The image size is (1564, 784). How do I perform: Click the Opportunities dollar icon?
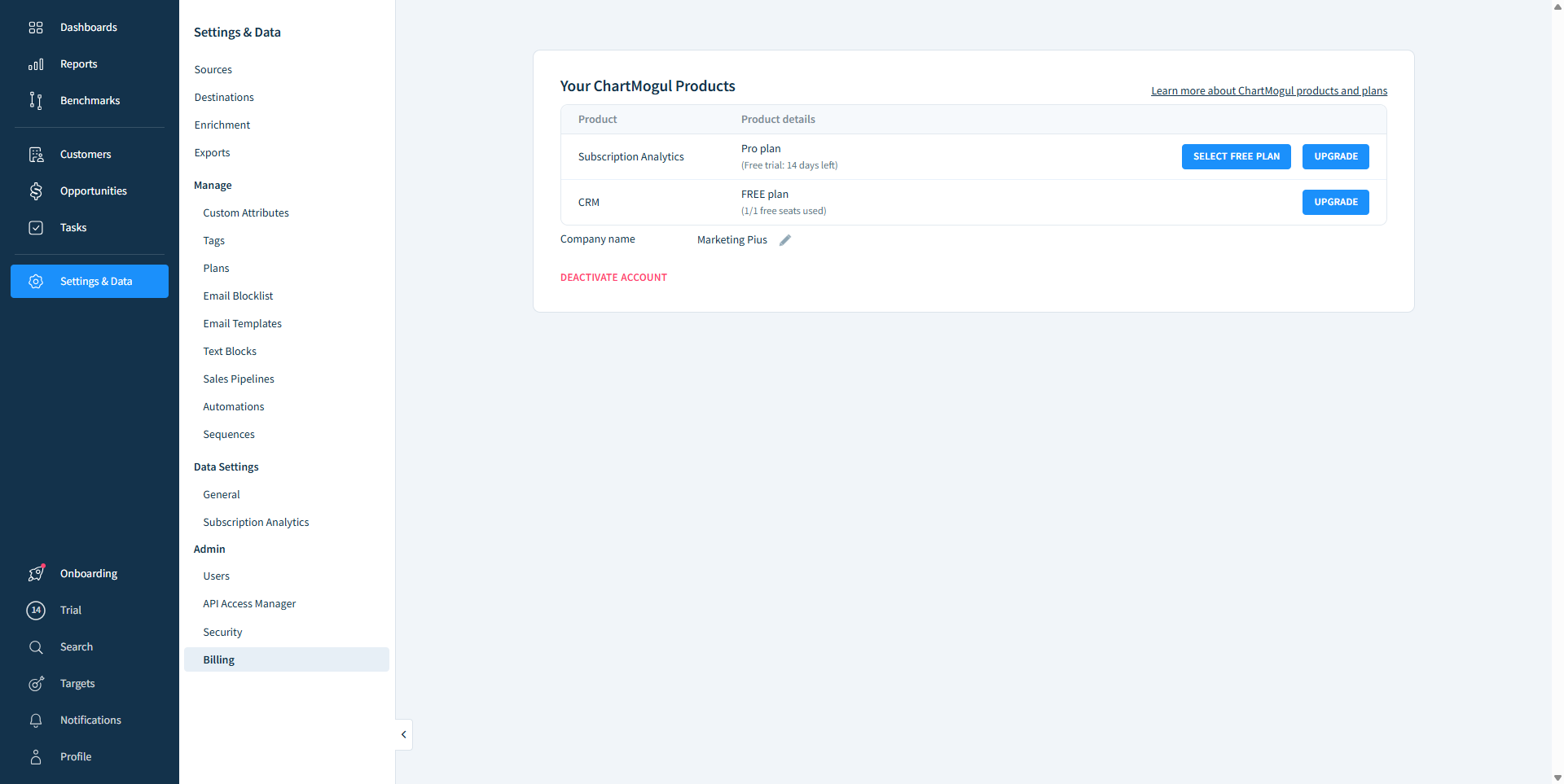coord(36,191)
